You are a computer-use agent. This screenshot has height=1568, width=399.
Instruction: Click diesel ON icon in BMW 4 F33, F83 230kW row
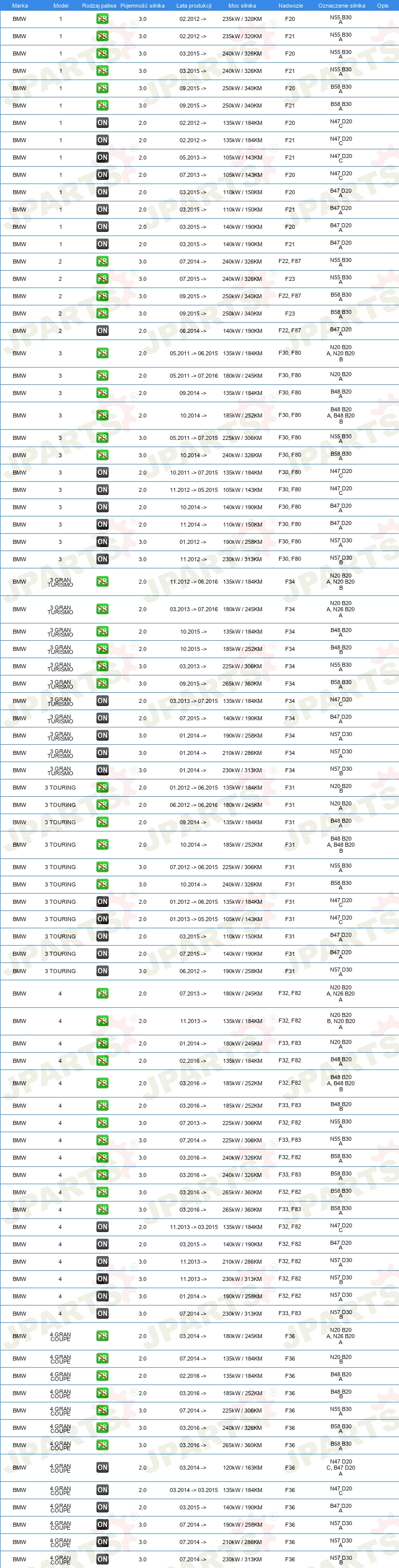(x=103, y=1314)
